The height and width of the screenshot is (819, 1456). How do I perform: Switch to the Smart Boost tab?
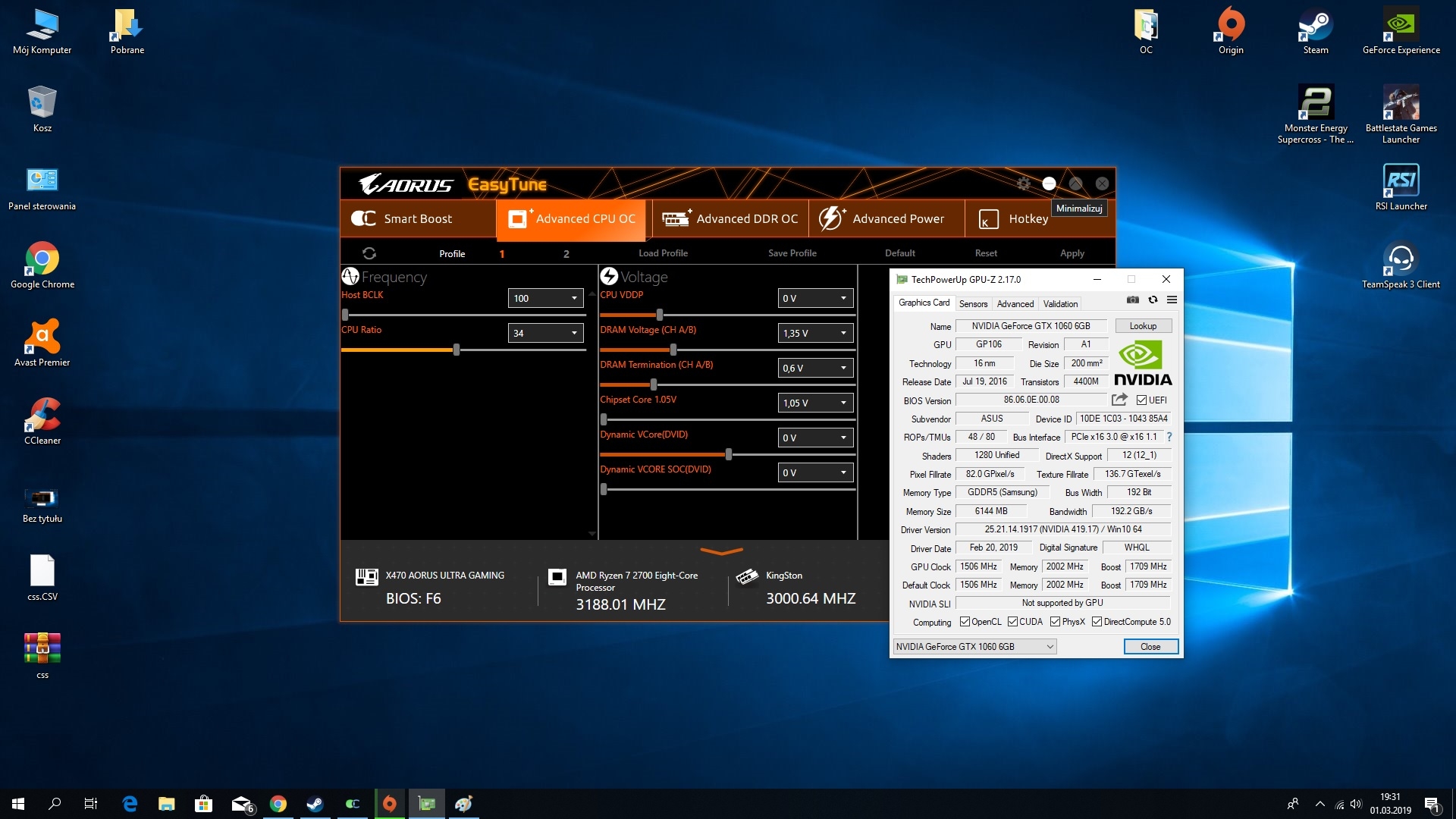418,218
